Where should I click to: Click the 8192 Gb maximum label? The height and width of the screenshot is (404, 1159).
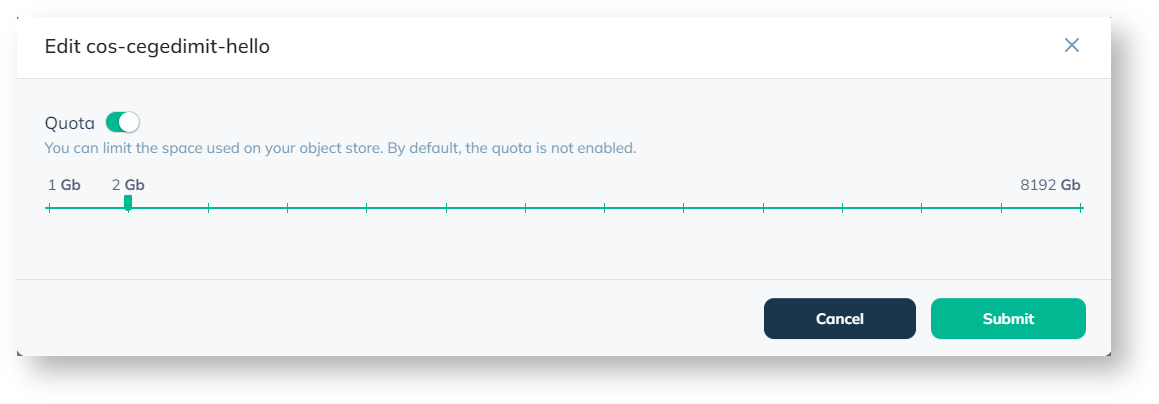click(x=1050, y=185)
